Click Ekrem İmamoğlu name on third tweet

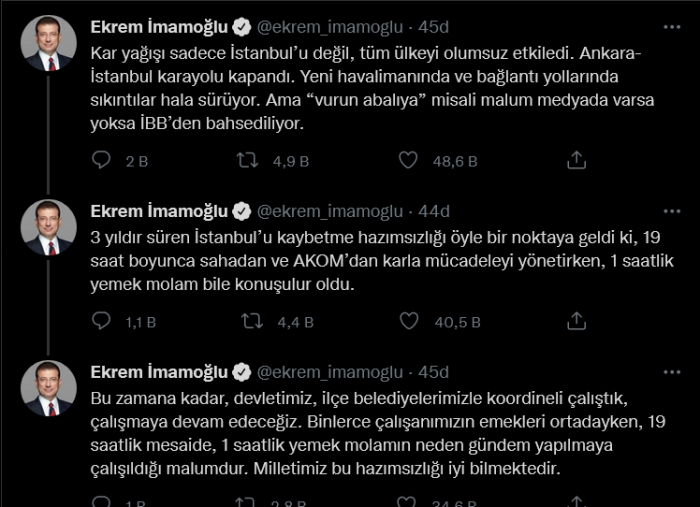pyautogui.click(x=158, y=372)
